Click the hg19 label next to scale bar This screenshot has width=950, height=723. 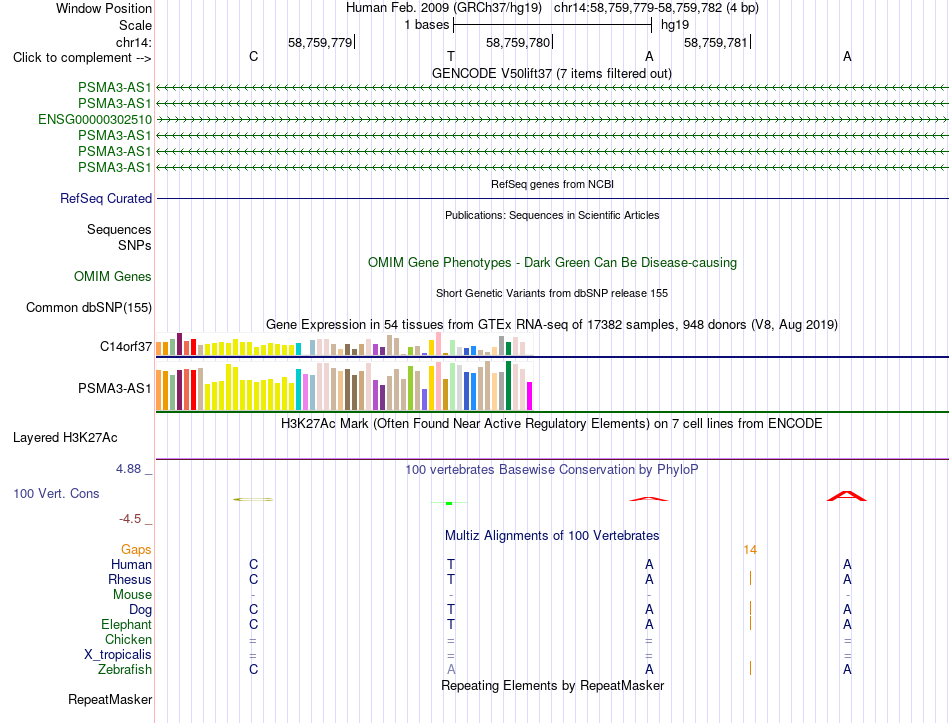pos(675,25)
